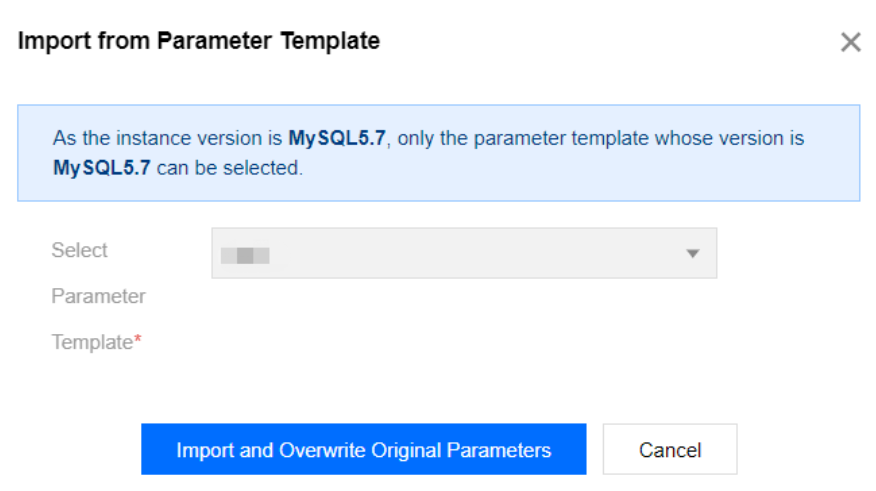
Task: Click the blue information banner
Action: pos(438,153)
